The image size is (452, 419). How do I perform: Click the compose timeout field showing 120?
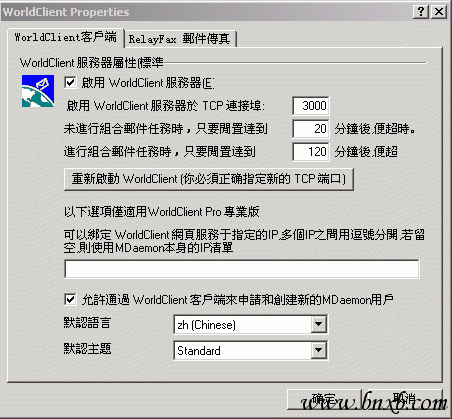point(311,152)
